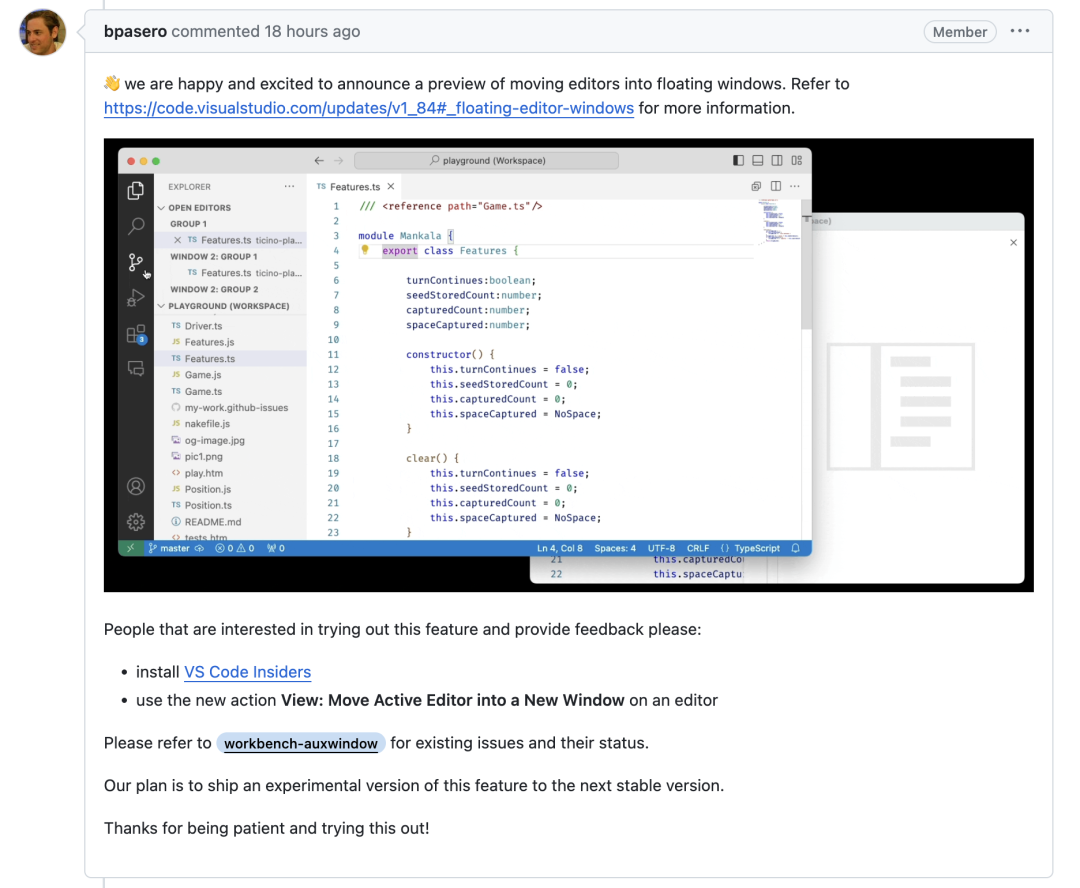Open the Remote Explorer icon

coord(136,369)
